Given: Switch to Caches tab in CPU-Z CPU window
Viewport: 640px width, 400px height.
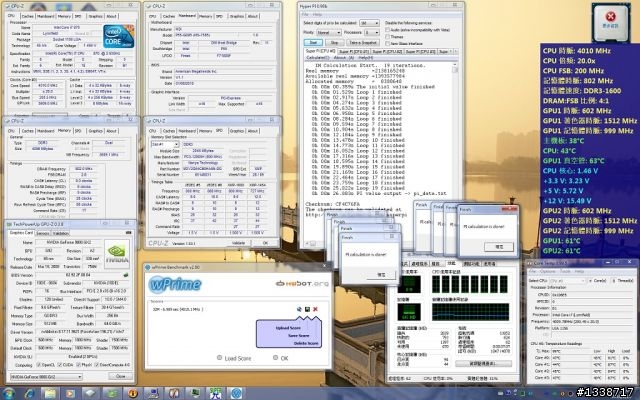Looking at the screenshot, I should pos(27,16).
